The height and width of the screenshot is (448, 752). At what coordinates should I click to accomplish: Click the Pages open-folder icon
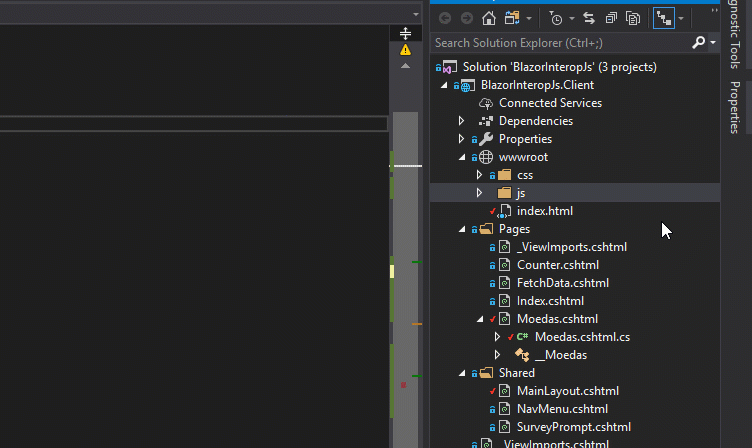(486, 229)
